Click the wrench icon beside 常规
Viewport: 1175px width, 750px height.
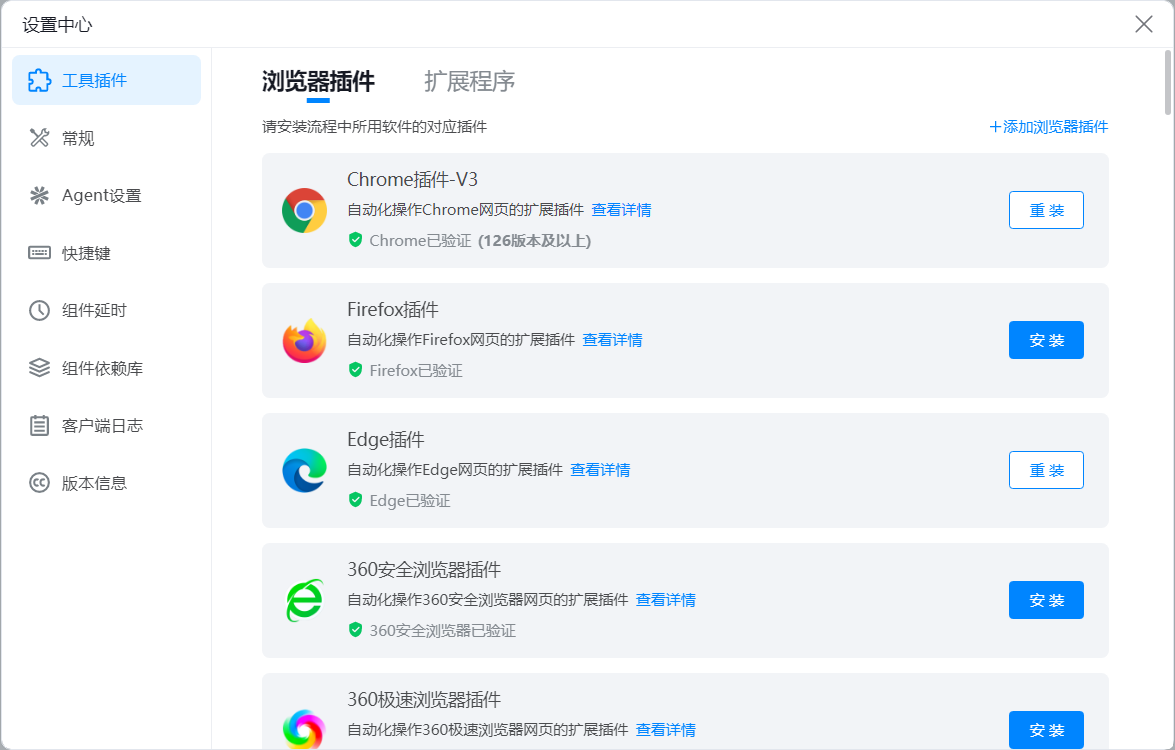coord(39,138)
